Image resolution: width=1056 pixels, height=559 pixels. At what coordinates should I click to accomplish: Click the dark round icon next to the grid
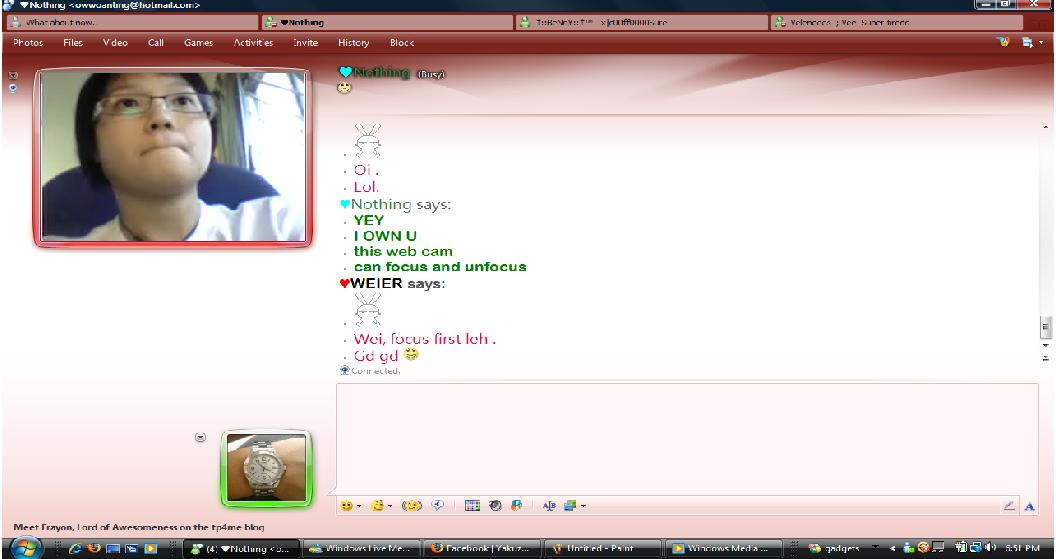pos(495,506)
